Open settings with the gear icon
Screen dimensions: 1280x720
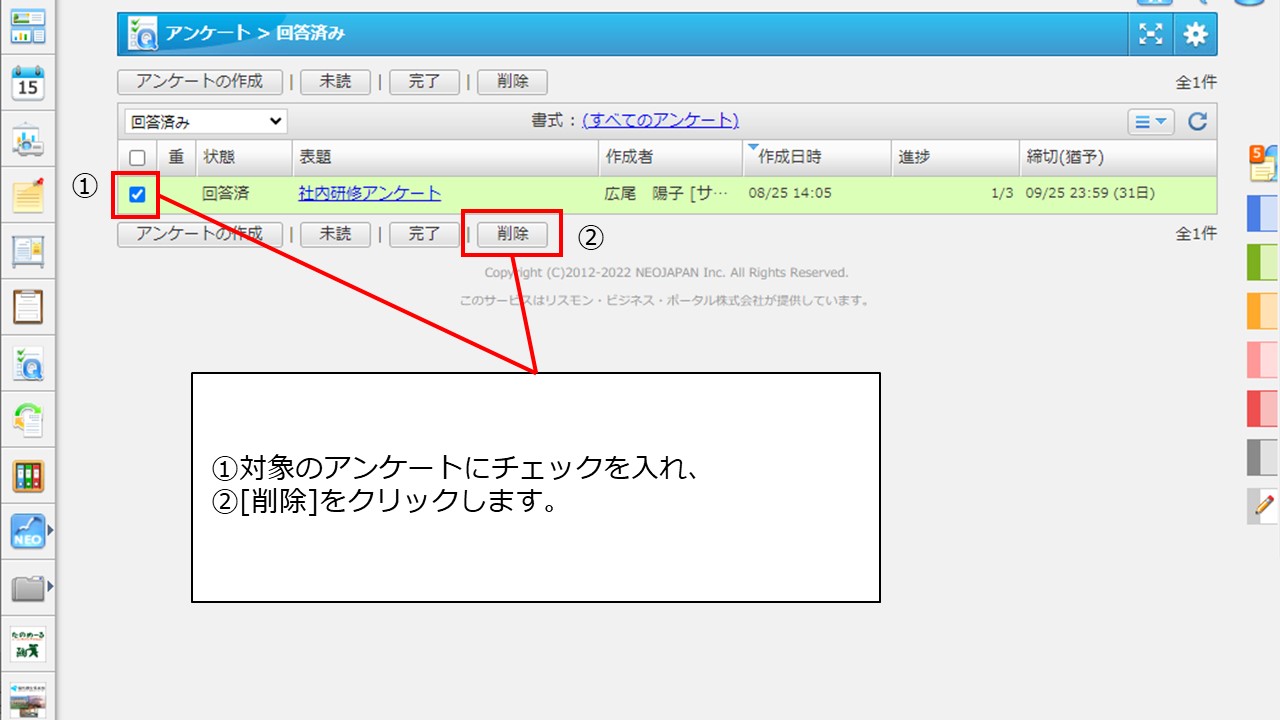(1195, 35)
